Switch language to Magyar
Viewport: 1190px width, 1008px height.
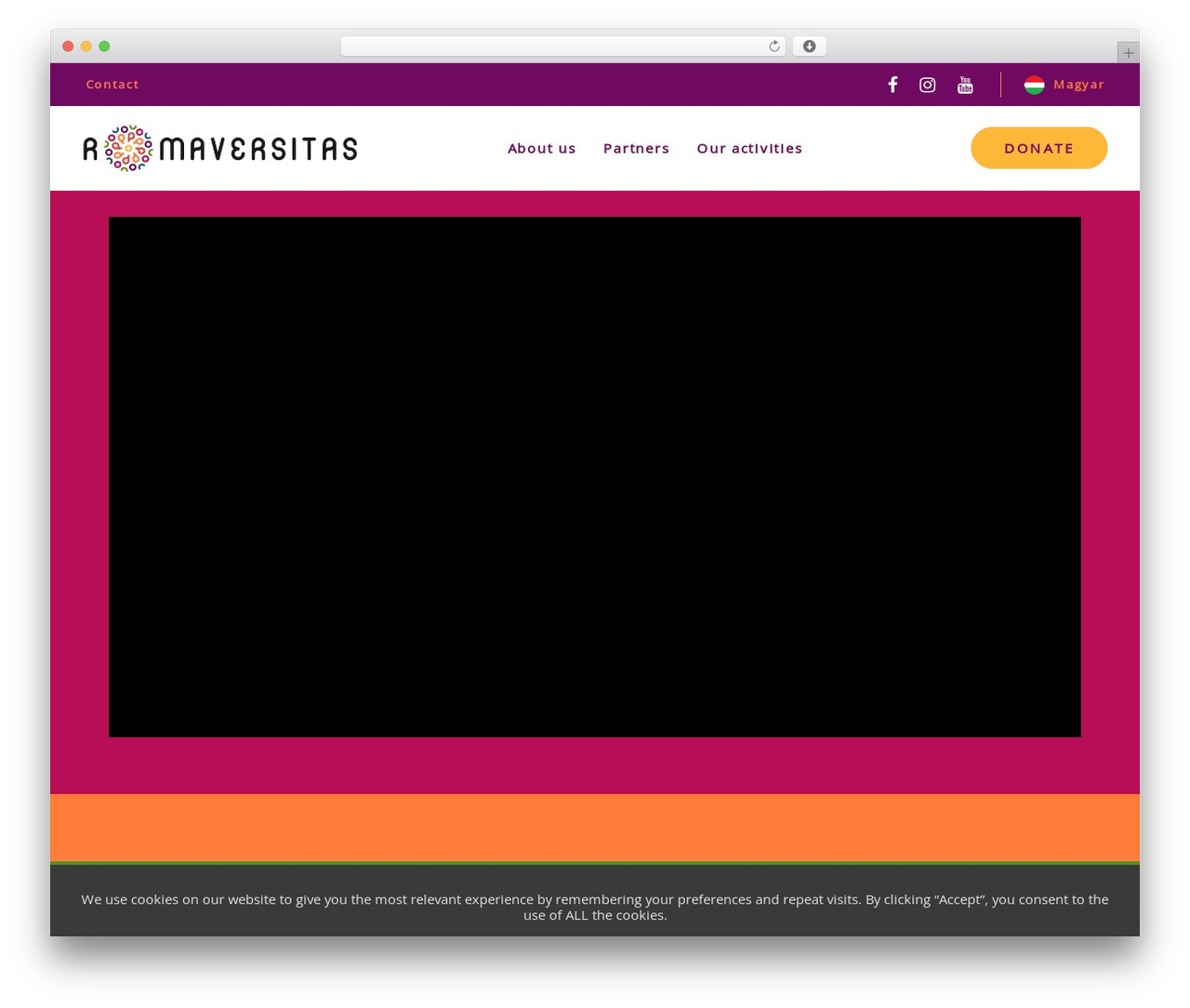(x=1078, y=85)
